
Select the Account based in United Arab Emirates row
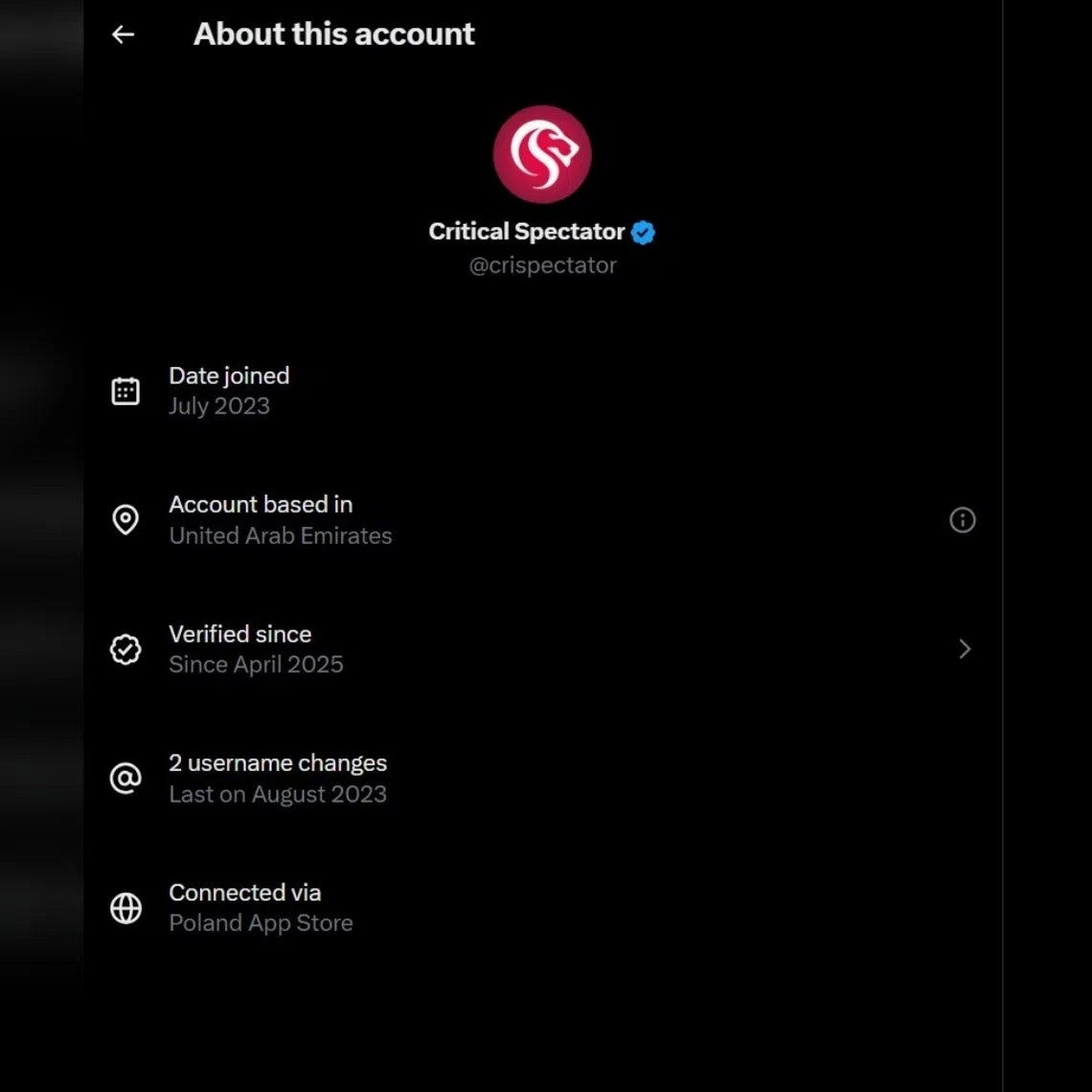[x=383, y=519]
